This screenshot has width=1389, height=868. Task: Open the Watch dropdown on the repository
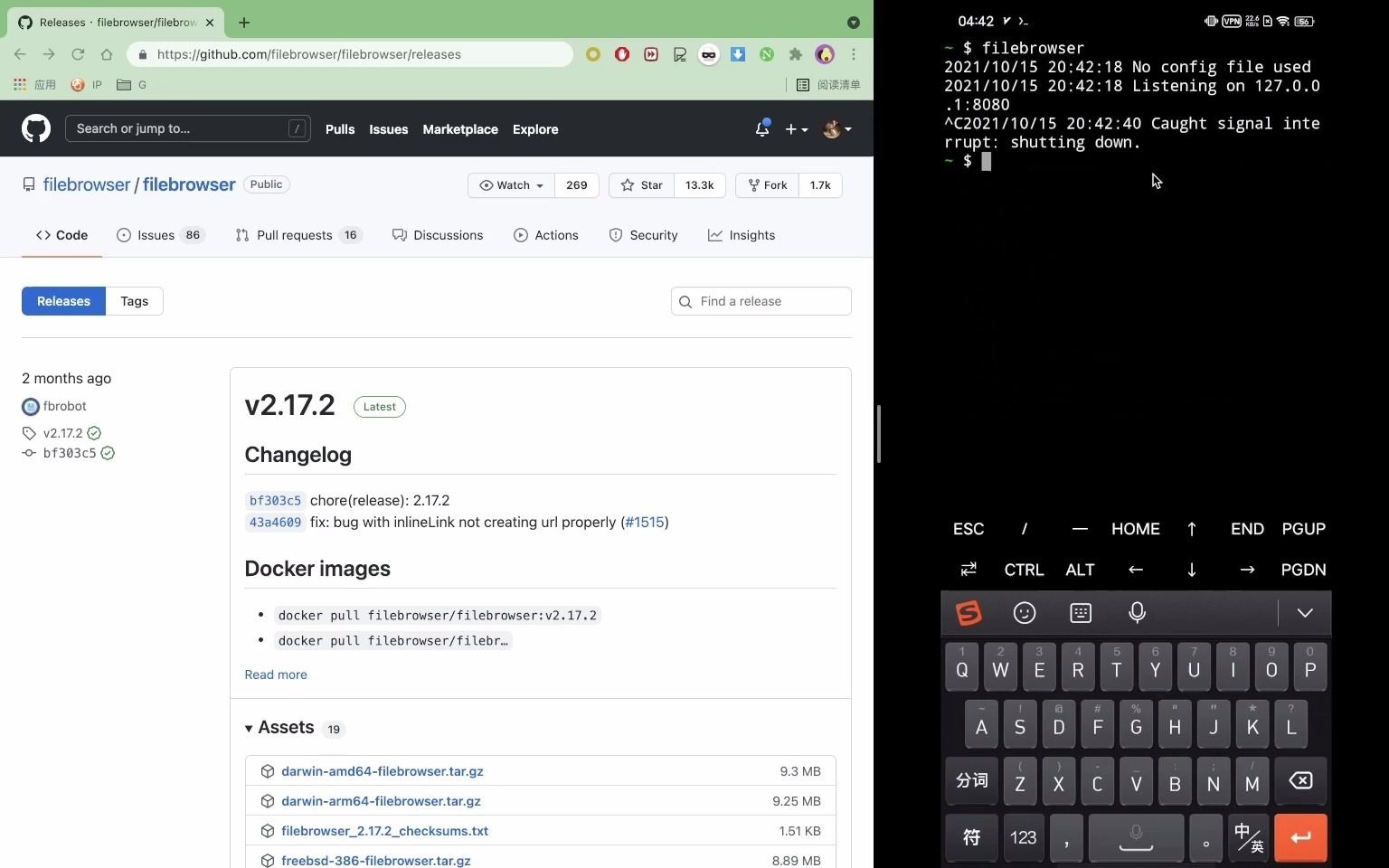coord(511,185)
